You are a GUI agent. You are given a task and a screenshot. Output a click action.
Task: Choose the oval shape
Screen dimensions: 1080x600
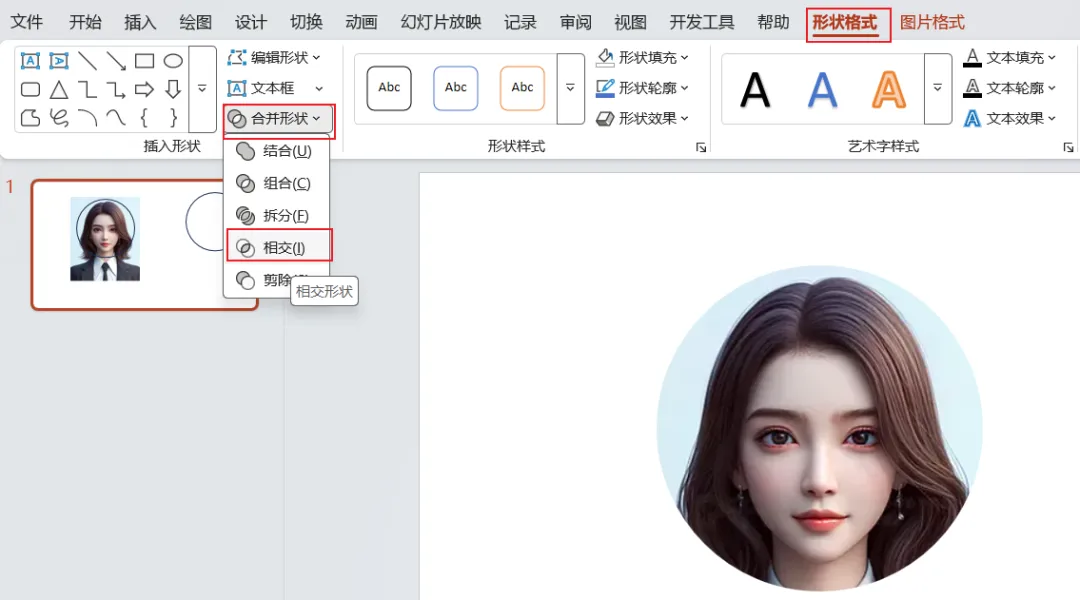click(173, 61)
